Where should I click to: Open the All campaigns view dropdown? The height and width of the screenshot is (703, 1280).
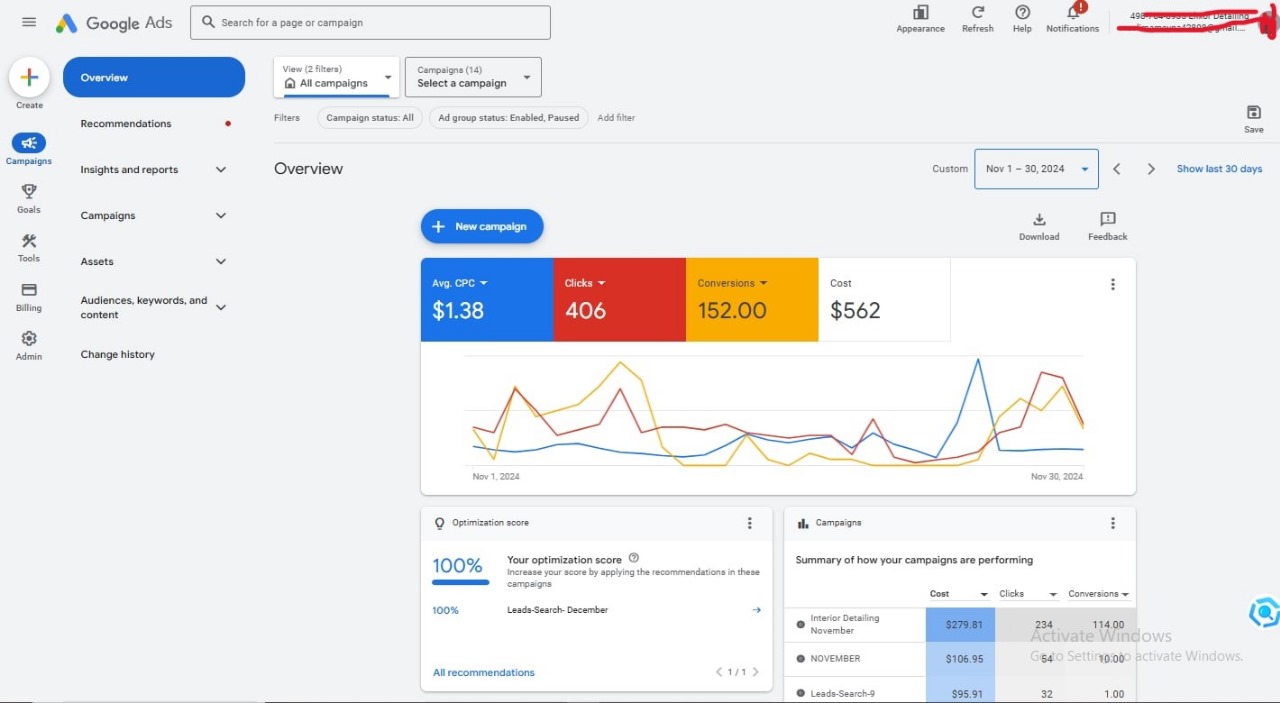point(337,77)
